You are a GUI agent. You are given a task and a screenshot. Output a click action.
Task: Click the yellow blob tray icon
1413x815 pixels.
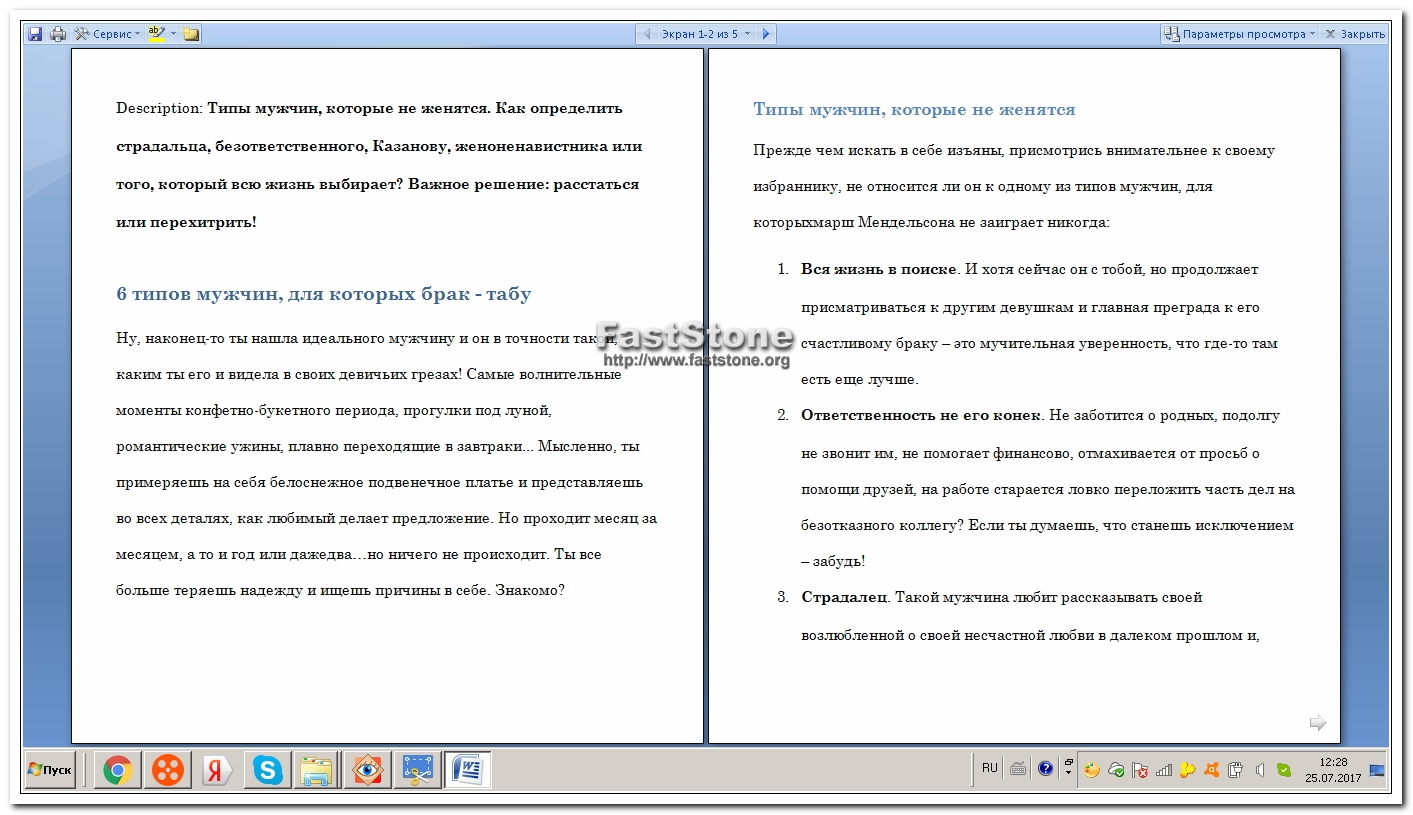point(1188,770)
